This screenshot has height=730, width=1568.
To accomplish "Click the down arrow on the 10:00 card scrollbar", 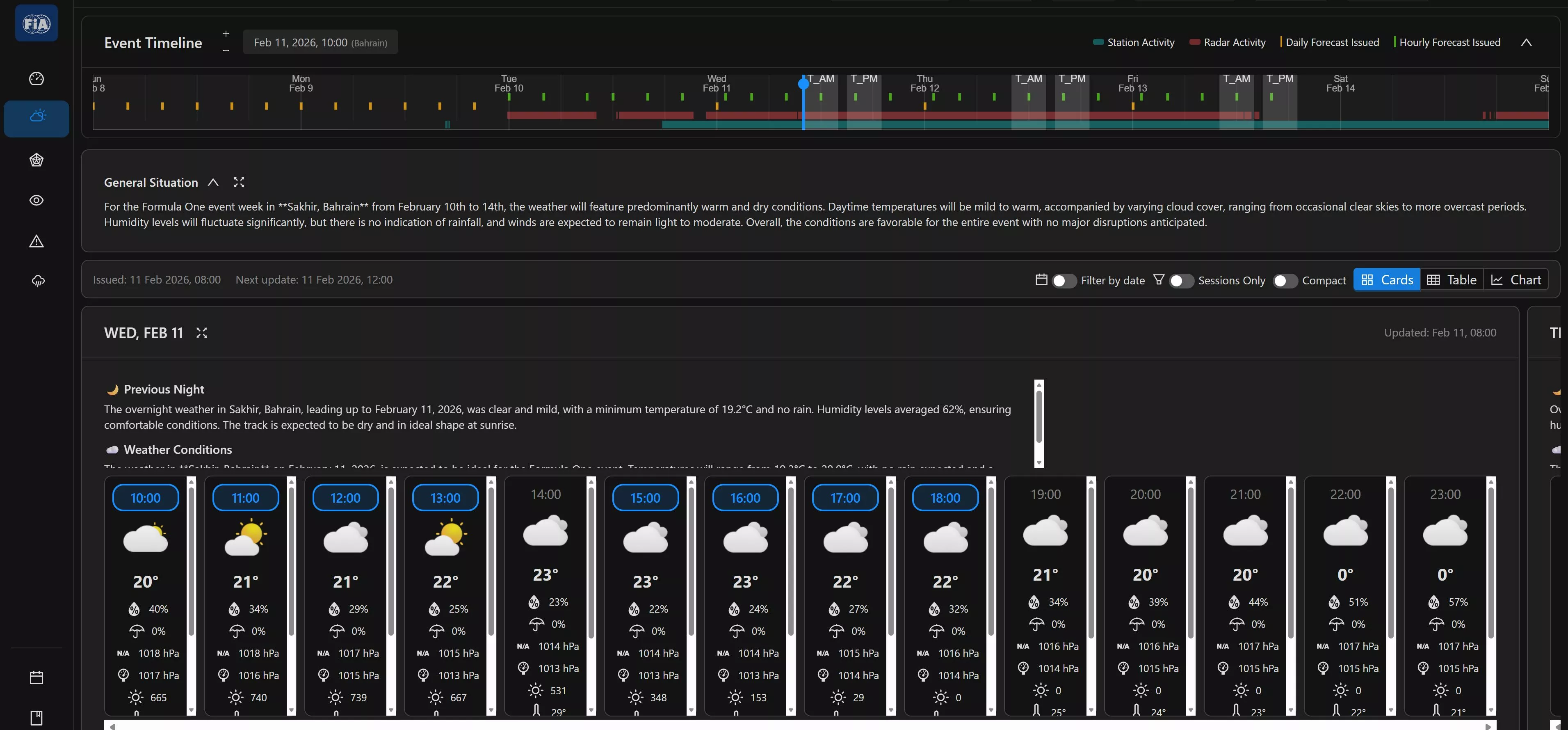I will [x=191, y=711].
